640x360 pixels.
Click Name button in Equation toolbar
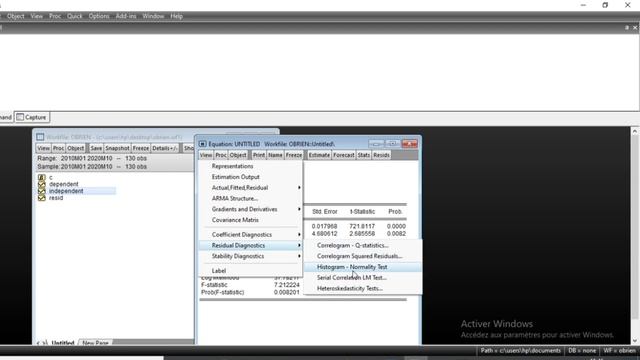[275, 155]
